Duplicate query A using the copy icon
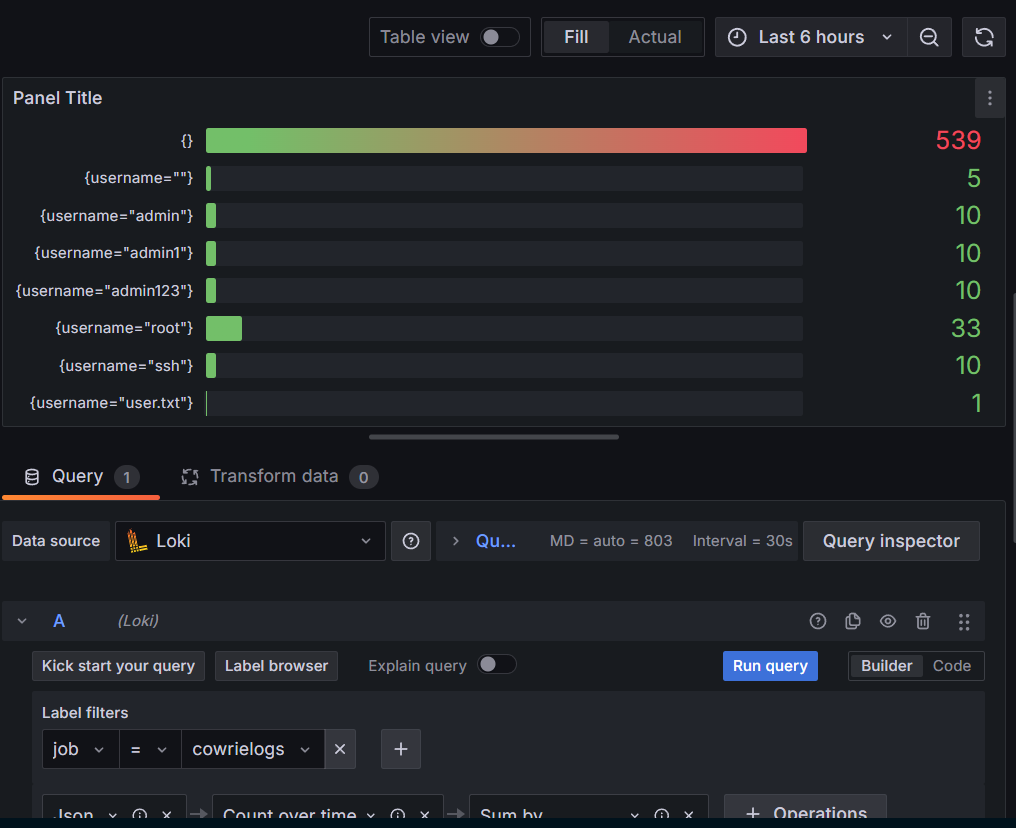The image size is (1016, 828). tap(853, 621)
